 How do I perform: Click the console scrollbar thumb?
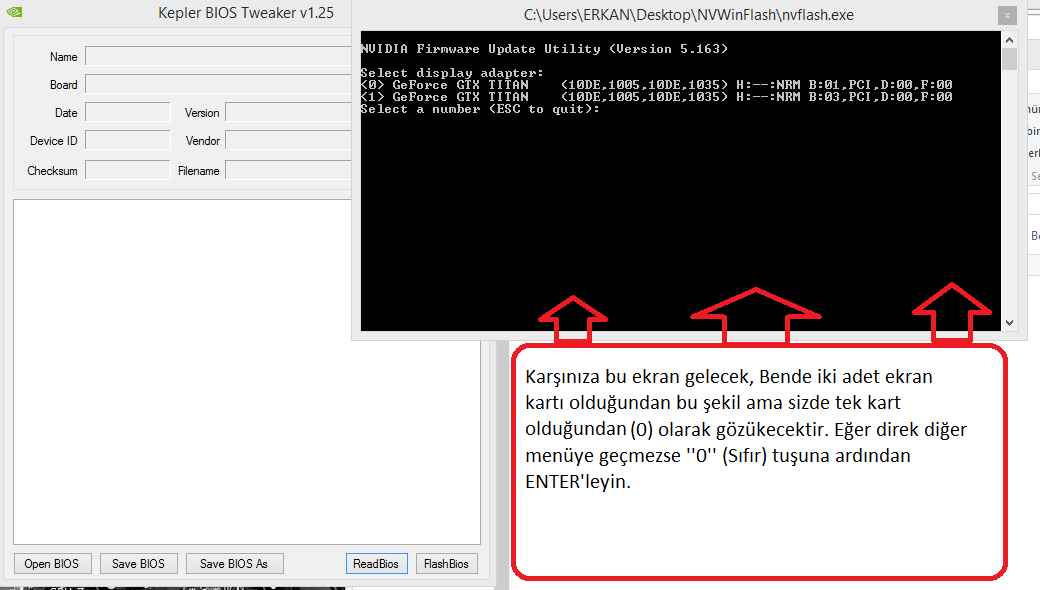point(1009,59)
